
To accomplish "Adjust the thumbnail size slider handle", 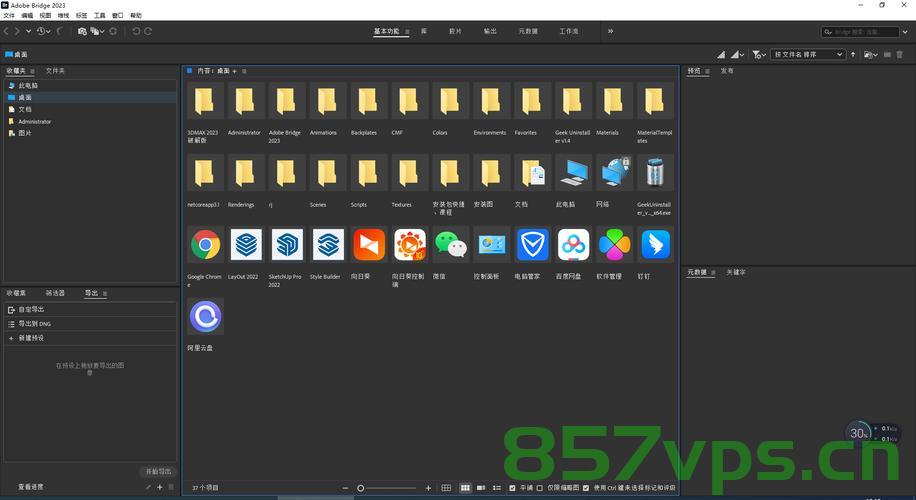I will coord(360,488).
